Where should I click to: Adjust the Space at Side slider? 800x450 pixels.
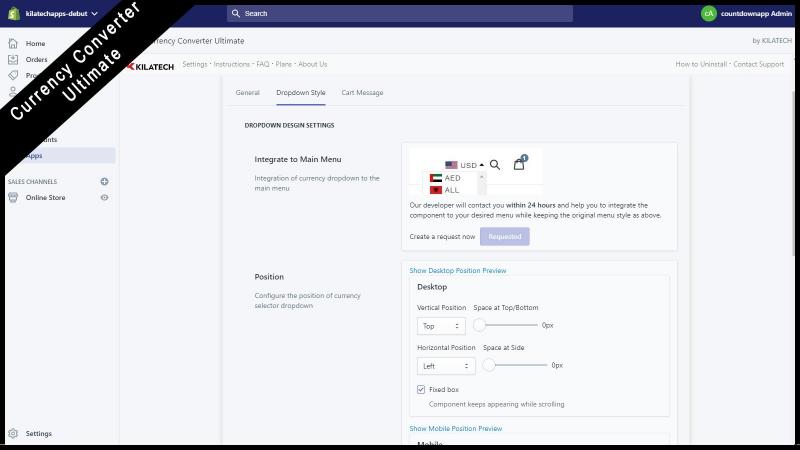click(515, 365)
